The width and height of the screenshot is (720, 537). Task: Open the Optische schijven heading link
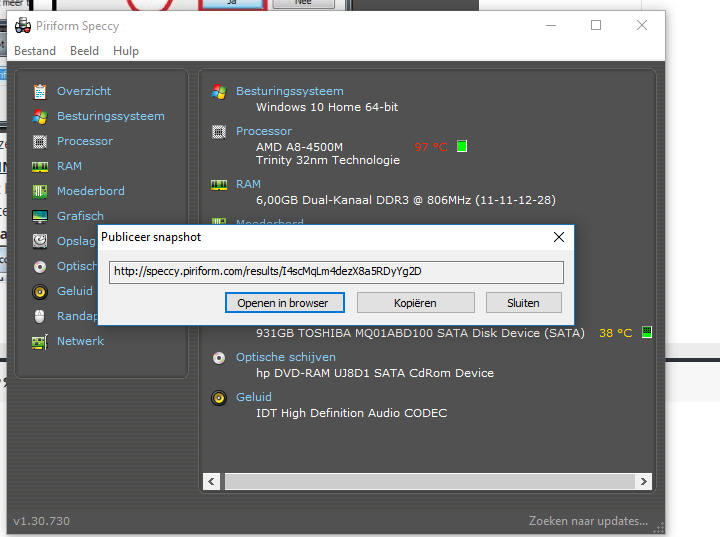click(x=286, y=357)
